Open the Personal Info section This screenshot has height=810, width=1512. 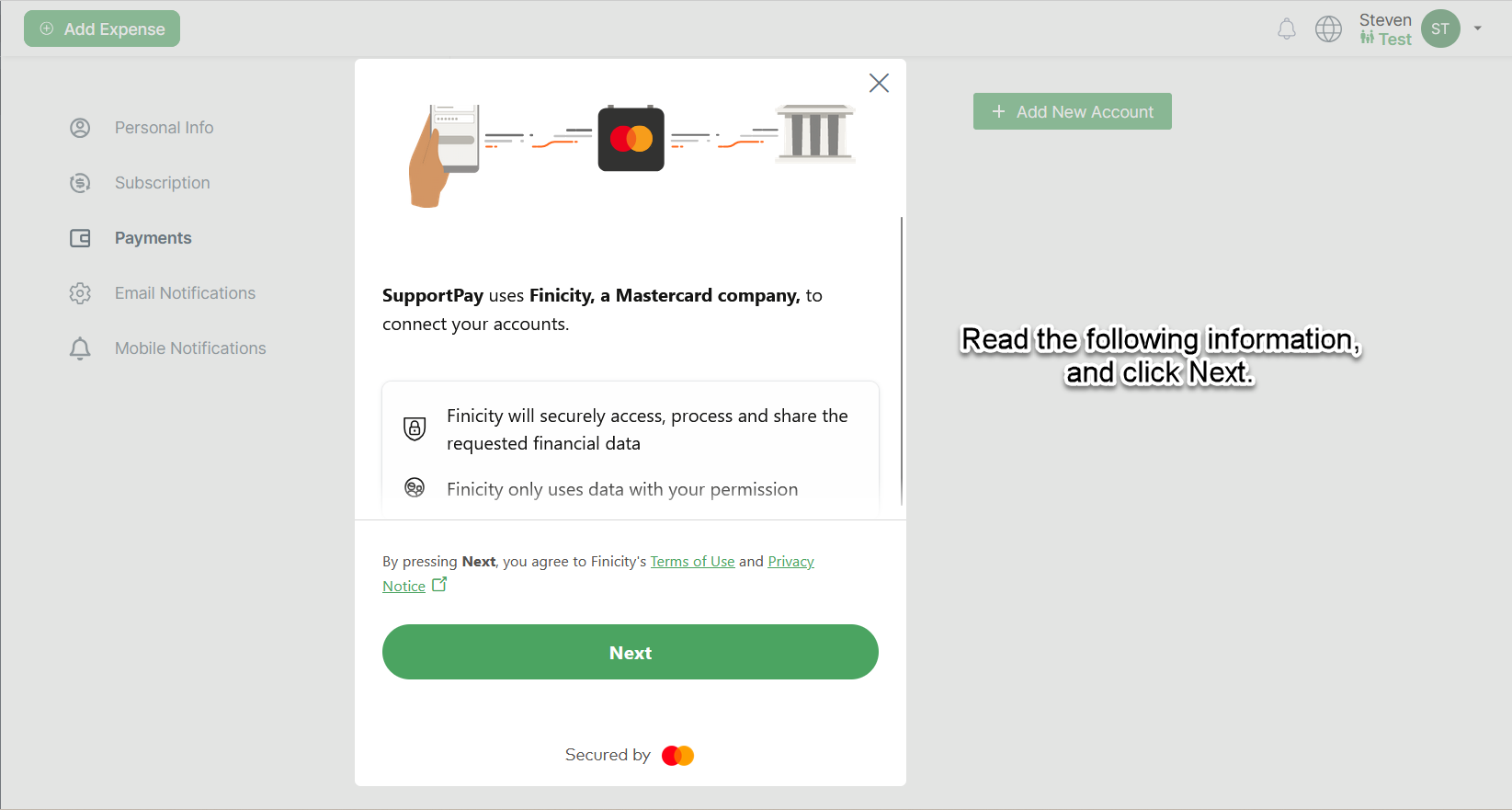pyautogui.click(x=164, y=128)
